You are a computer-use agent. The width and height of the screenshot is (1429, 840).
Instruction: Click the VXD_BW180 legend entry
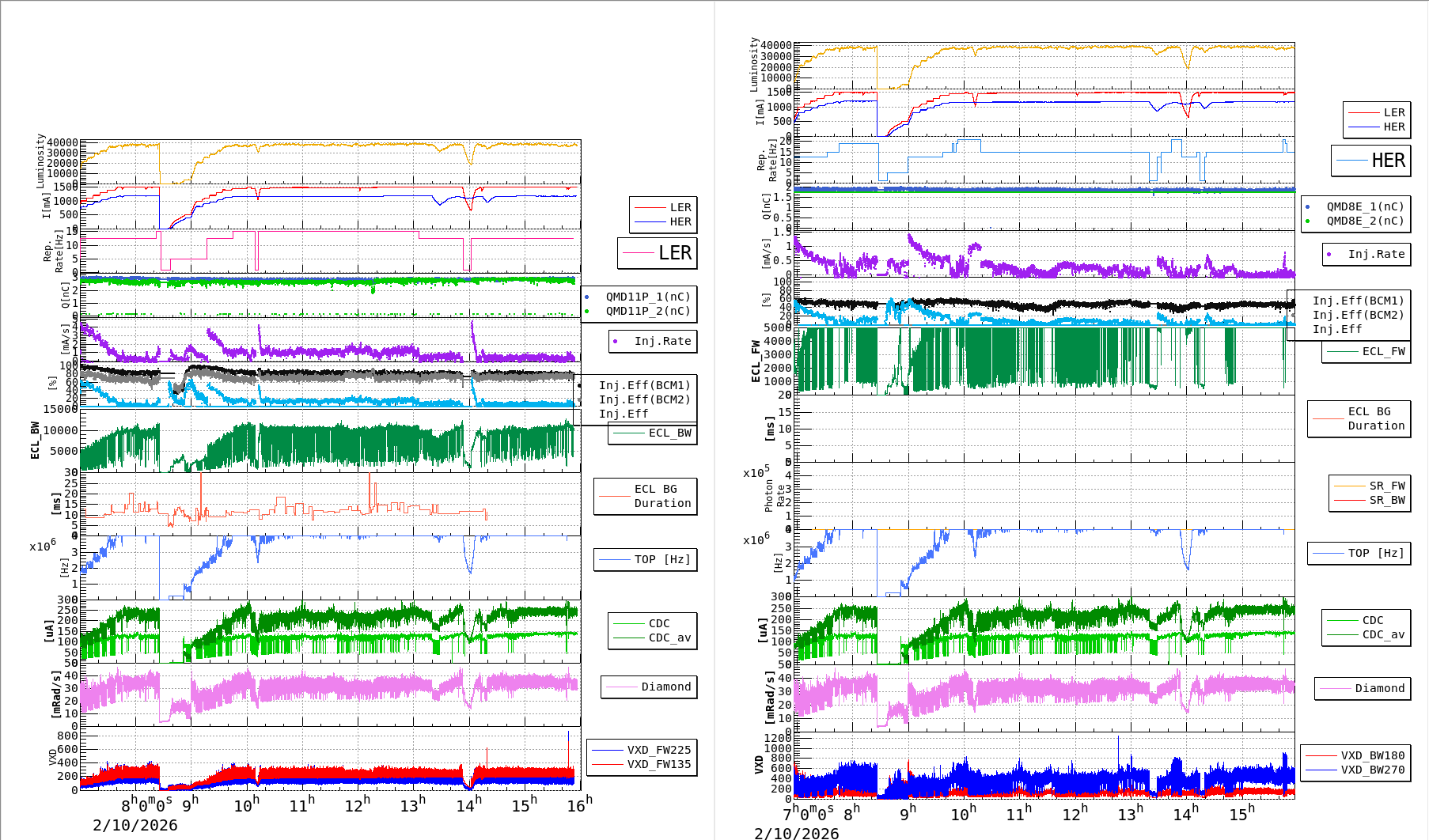click(x=1355, y=755)
